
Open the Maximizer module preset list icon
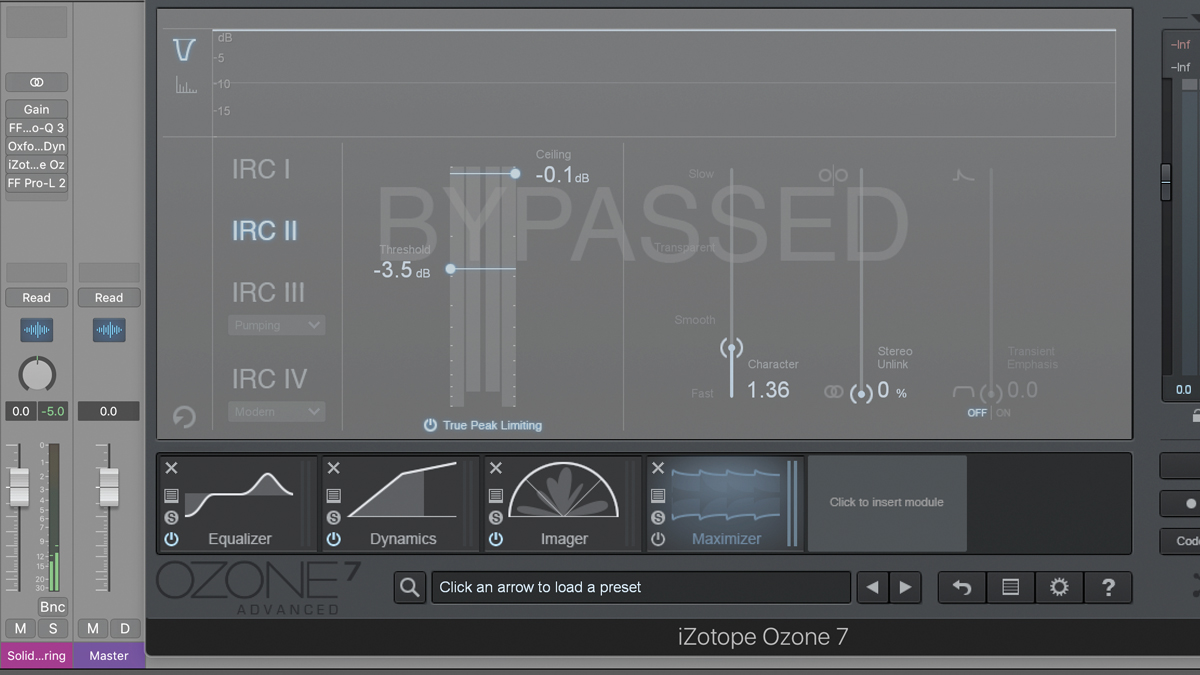click(657, 495)
